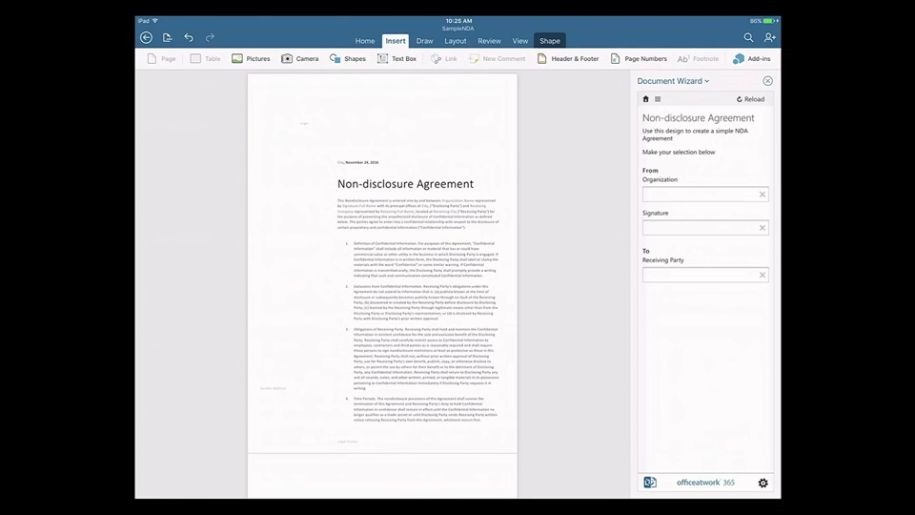Open the Layout tab

[x=455, y=41]
